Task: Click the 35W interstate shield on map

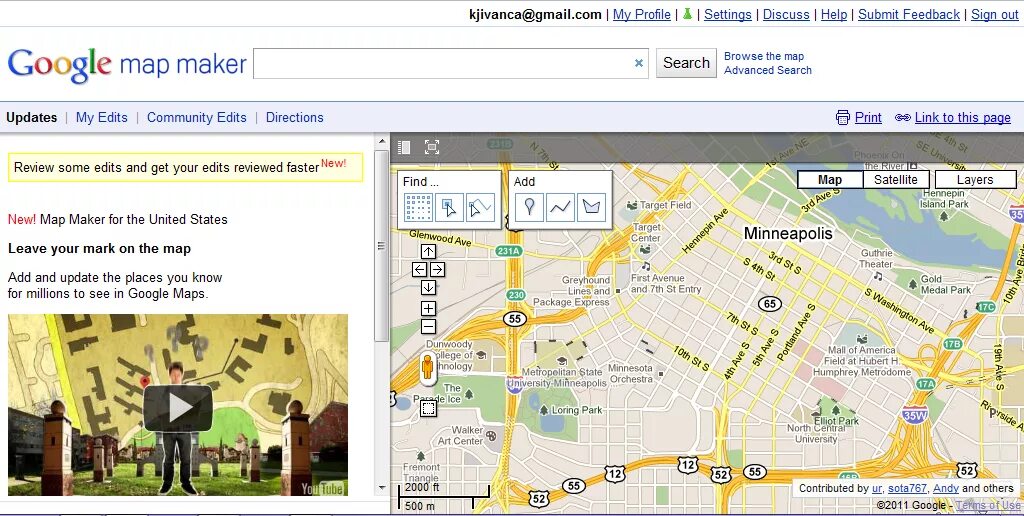Action: coord(915,415)
